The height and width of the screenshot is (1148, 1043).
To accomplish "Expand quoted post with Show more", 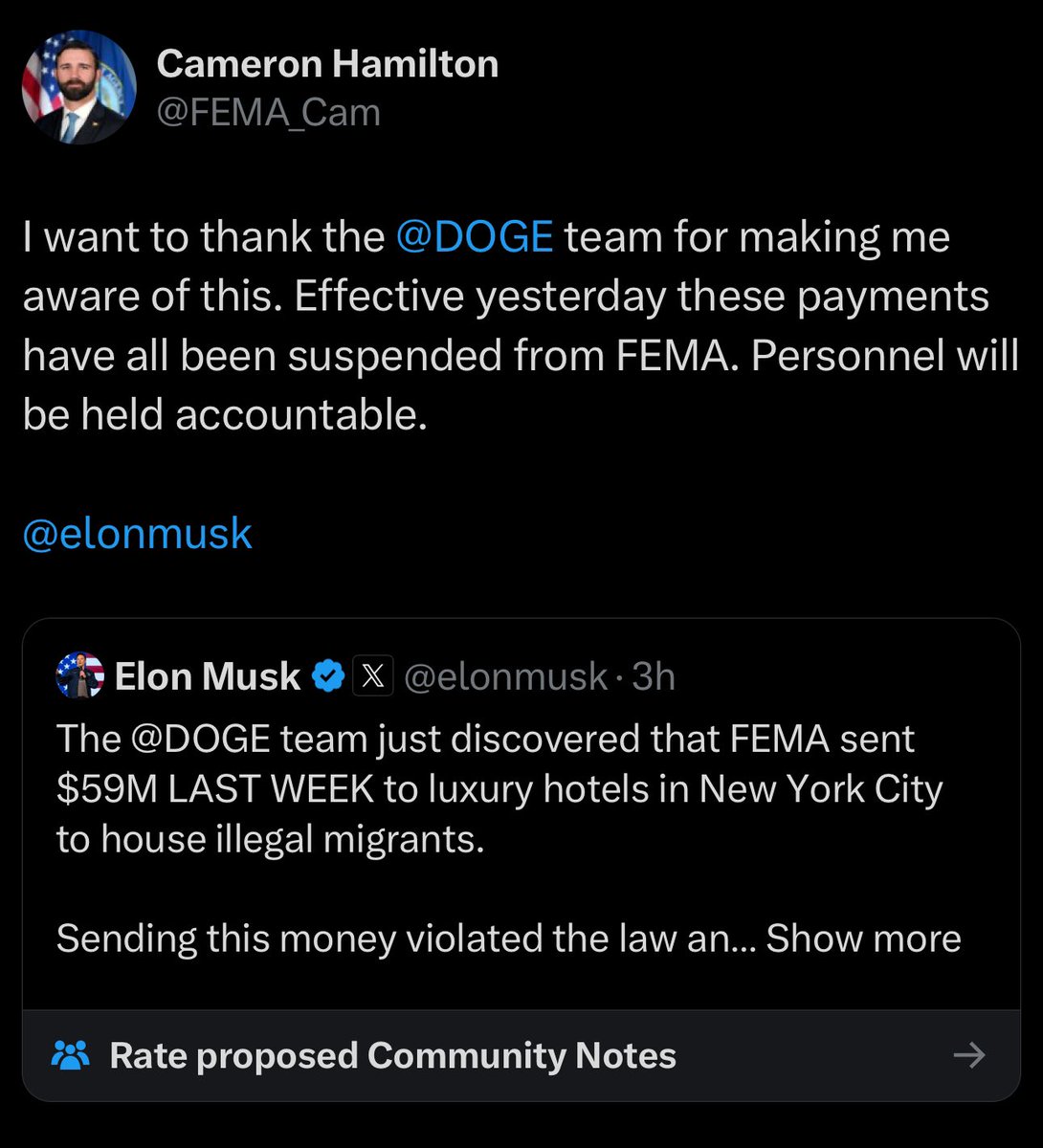I will (863, 938).
